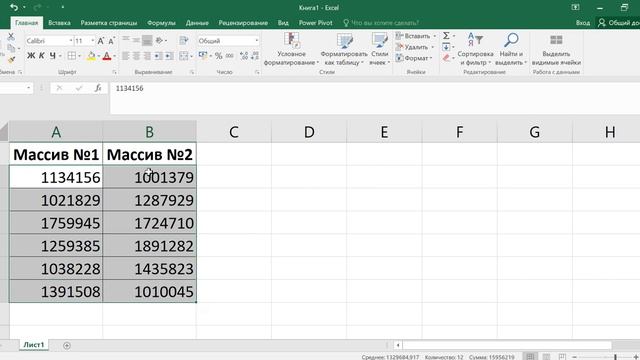Toggle underline formatting Ч

point(53,56)
